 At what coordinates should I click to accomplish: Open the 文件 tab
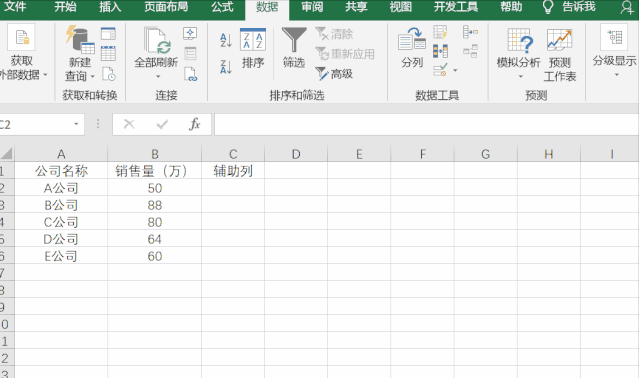pos(15,7)
